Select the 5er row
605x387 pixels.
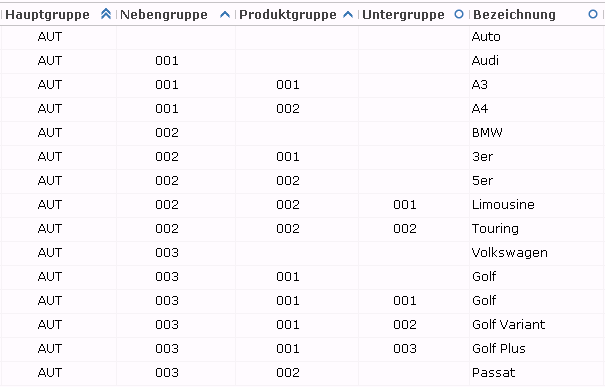click(302, 181)
